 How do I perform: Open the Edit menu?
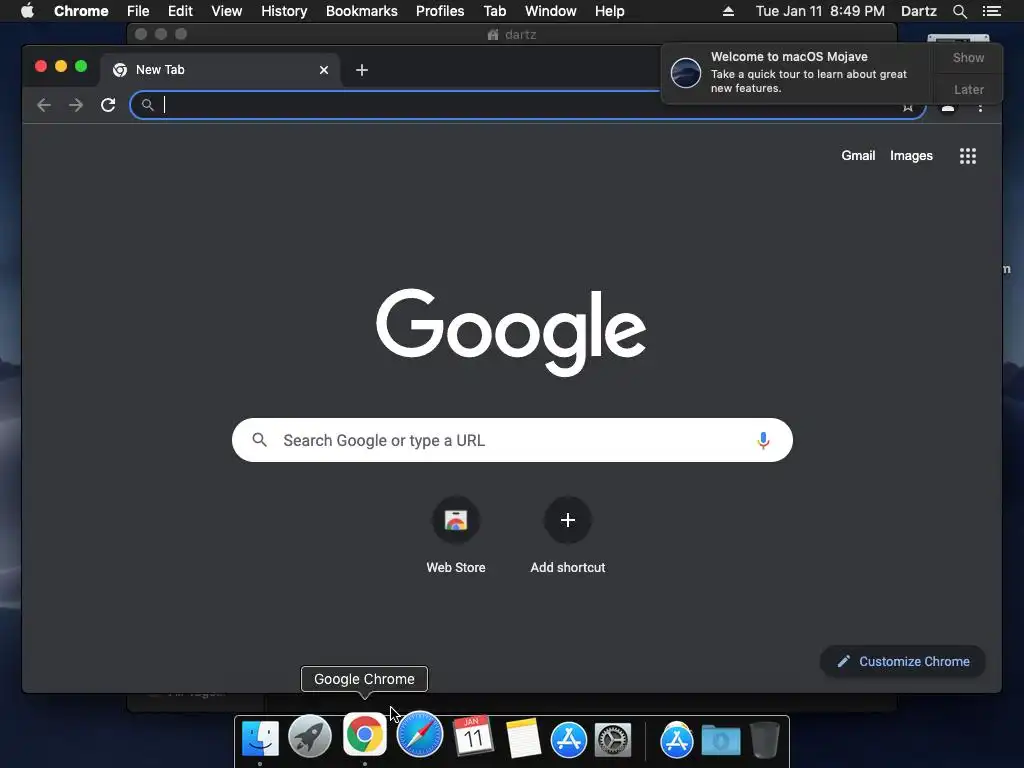180,11
